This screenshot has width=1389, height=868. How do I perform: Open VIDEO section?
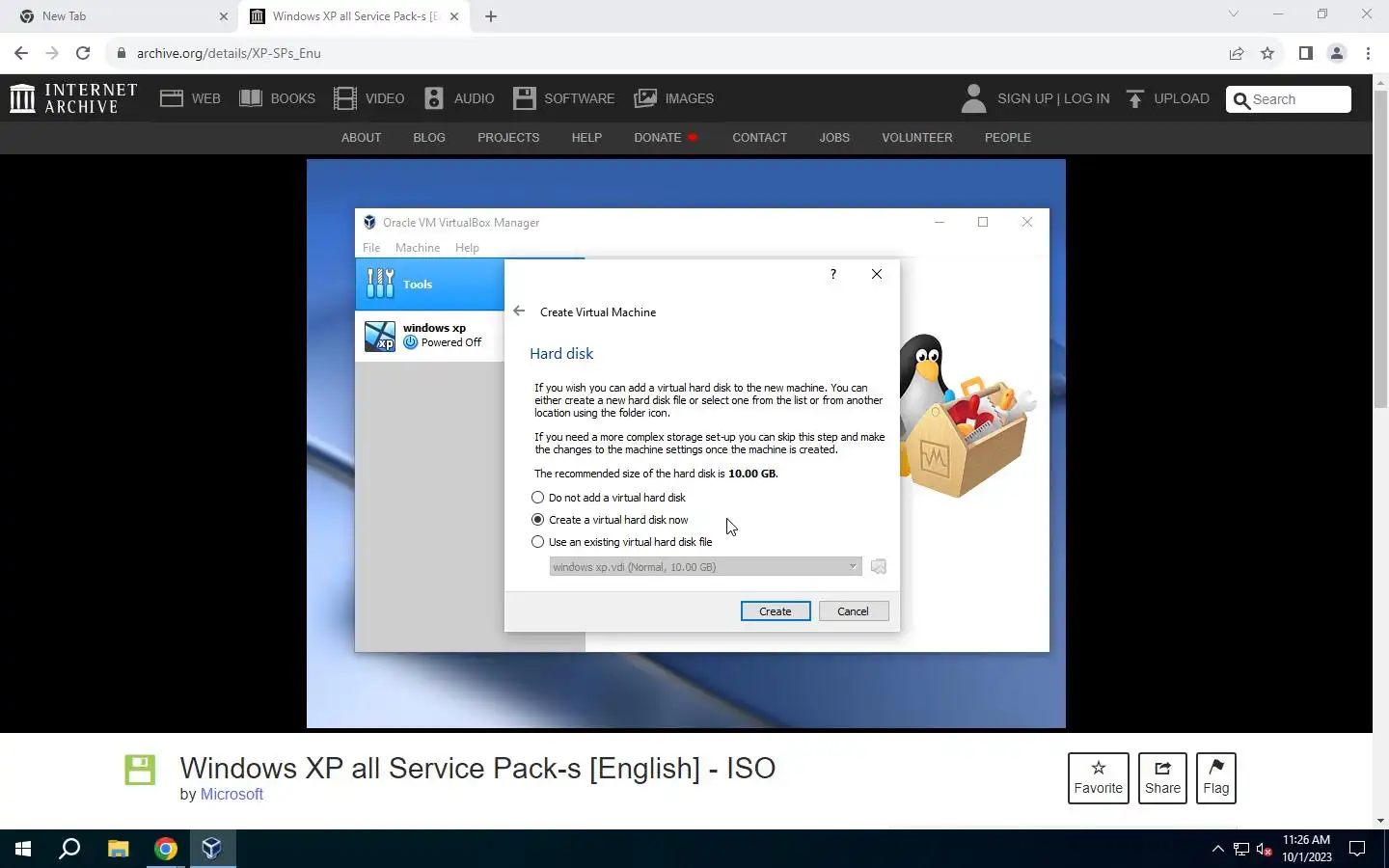[369, 98]
